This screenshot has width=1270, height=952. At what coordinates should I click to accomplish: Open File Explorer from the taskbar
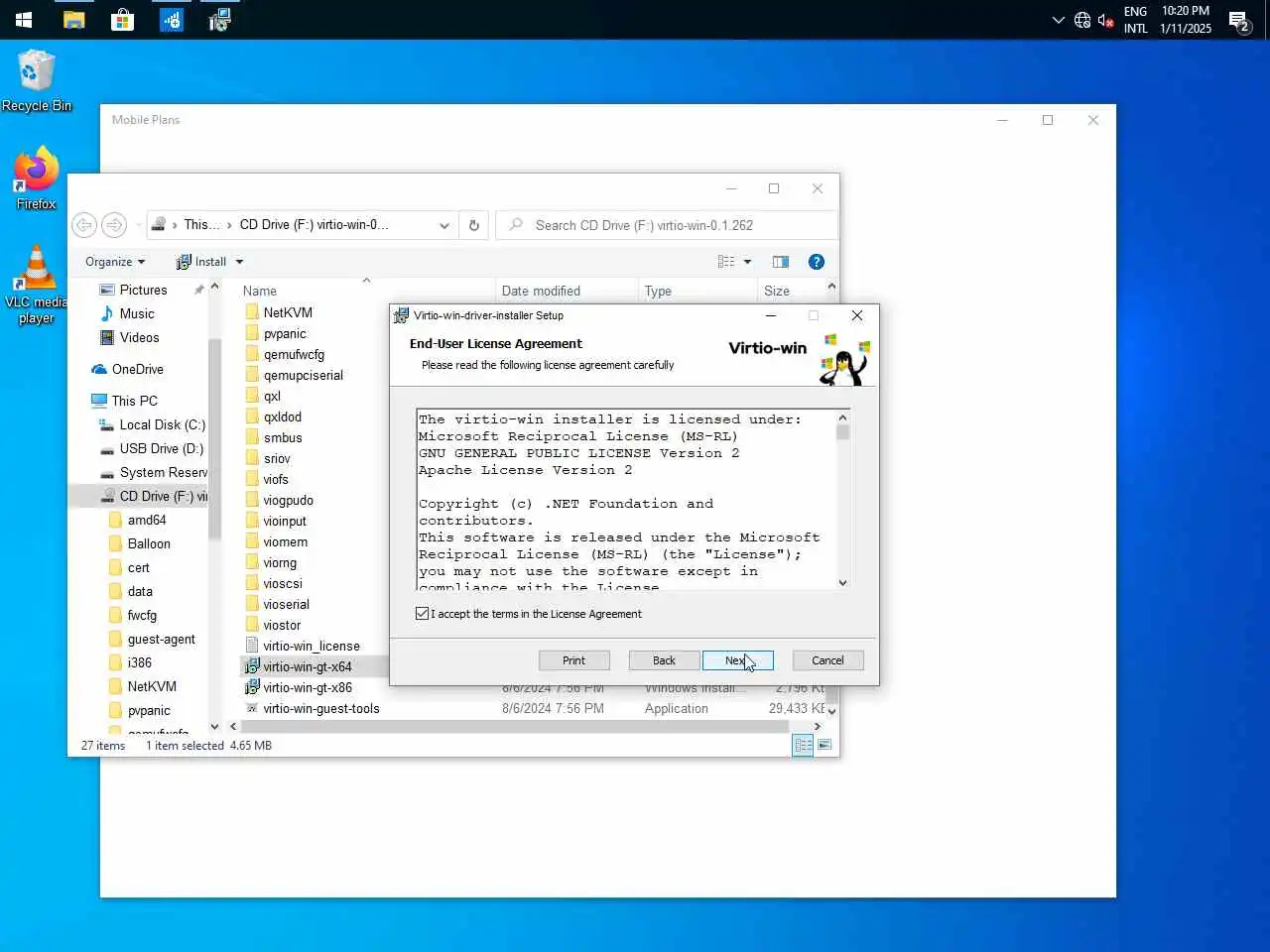tap(73, 20)
